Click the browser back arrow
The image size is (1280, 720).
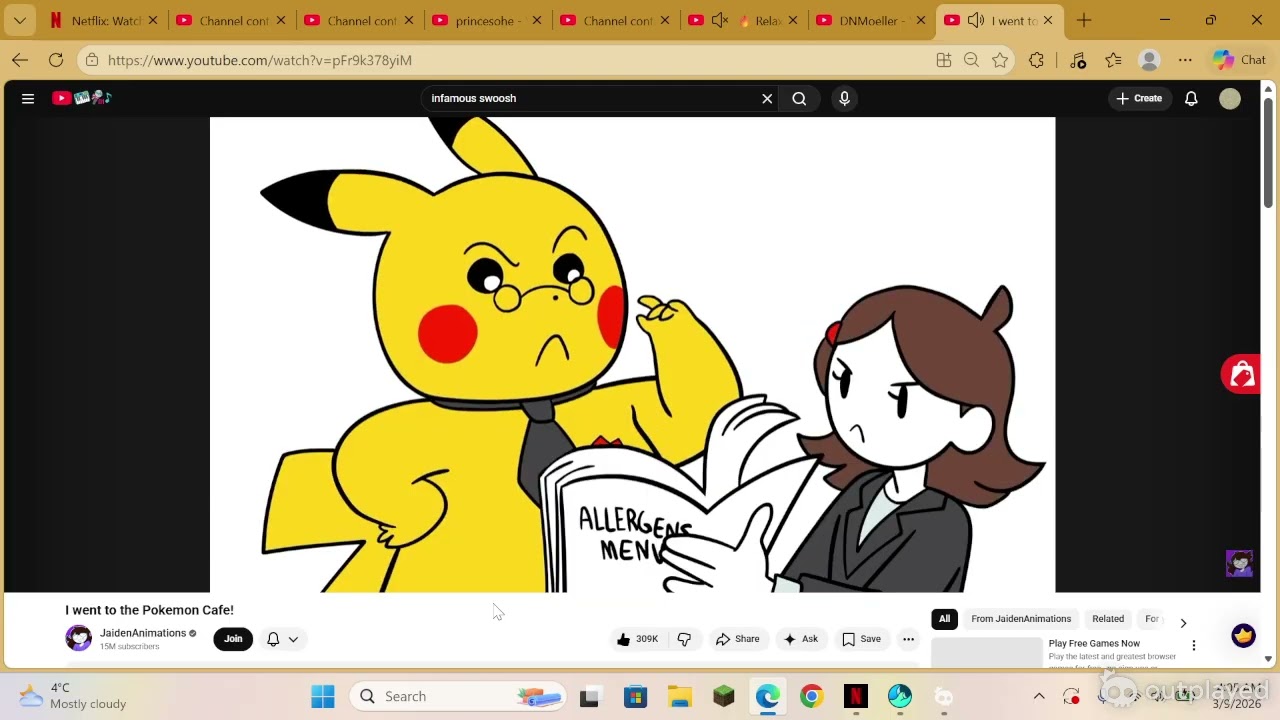coord(20,60)
